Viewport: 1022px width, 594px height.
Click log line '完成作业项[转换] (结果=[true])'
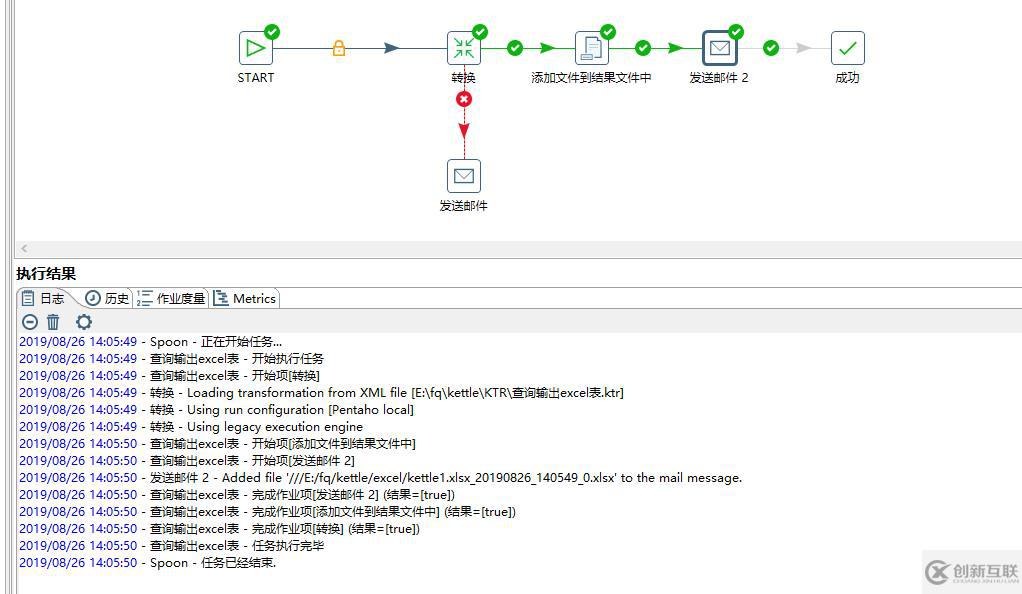click(220, 529)
